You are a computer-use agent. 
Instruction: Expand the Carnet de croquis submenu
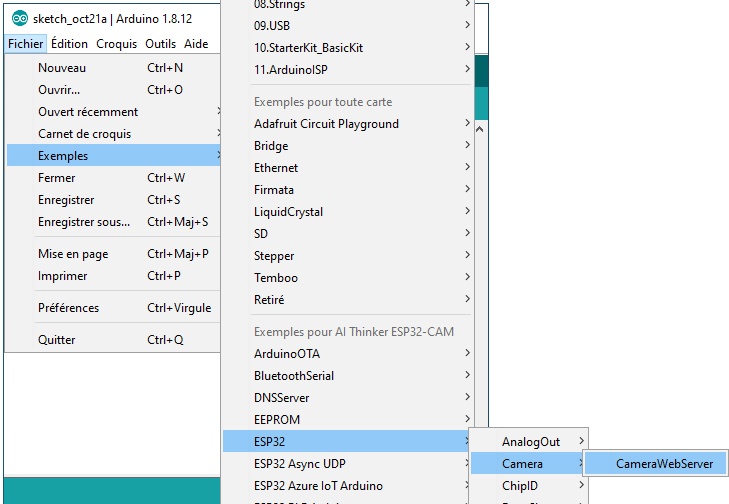84,134
